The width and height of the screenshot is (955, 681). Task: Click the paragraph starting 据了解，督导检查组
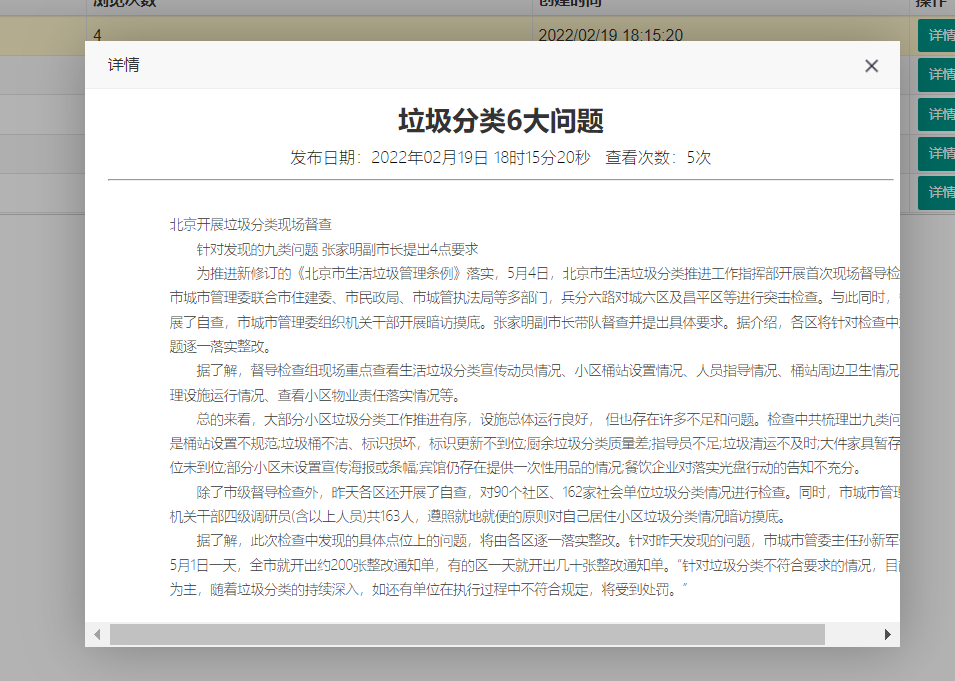coord(534,383)
